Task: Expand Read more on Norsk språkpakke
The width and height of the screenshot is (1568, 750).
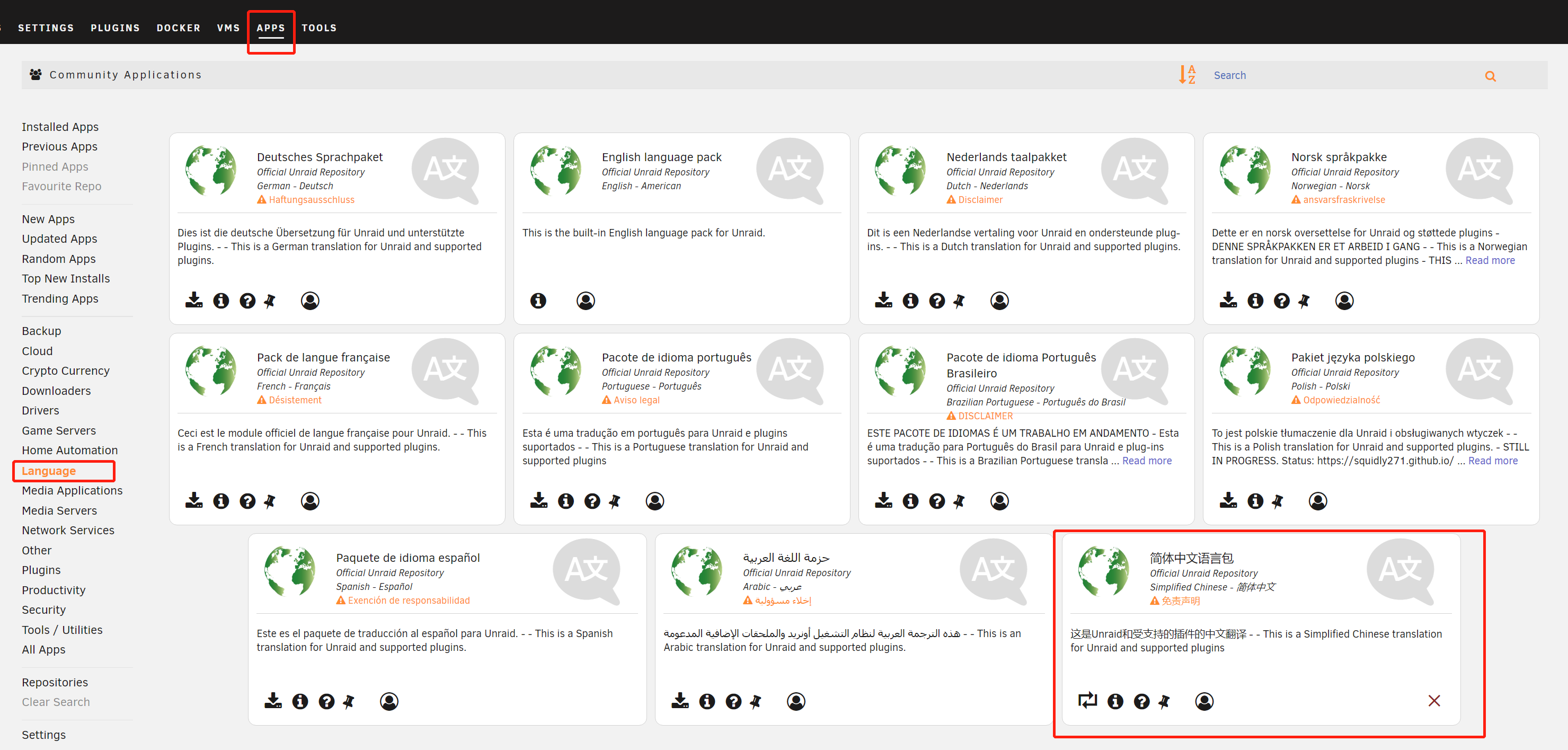Action: 1490,260
